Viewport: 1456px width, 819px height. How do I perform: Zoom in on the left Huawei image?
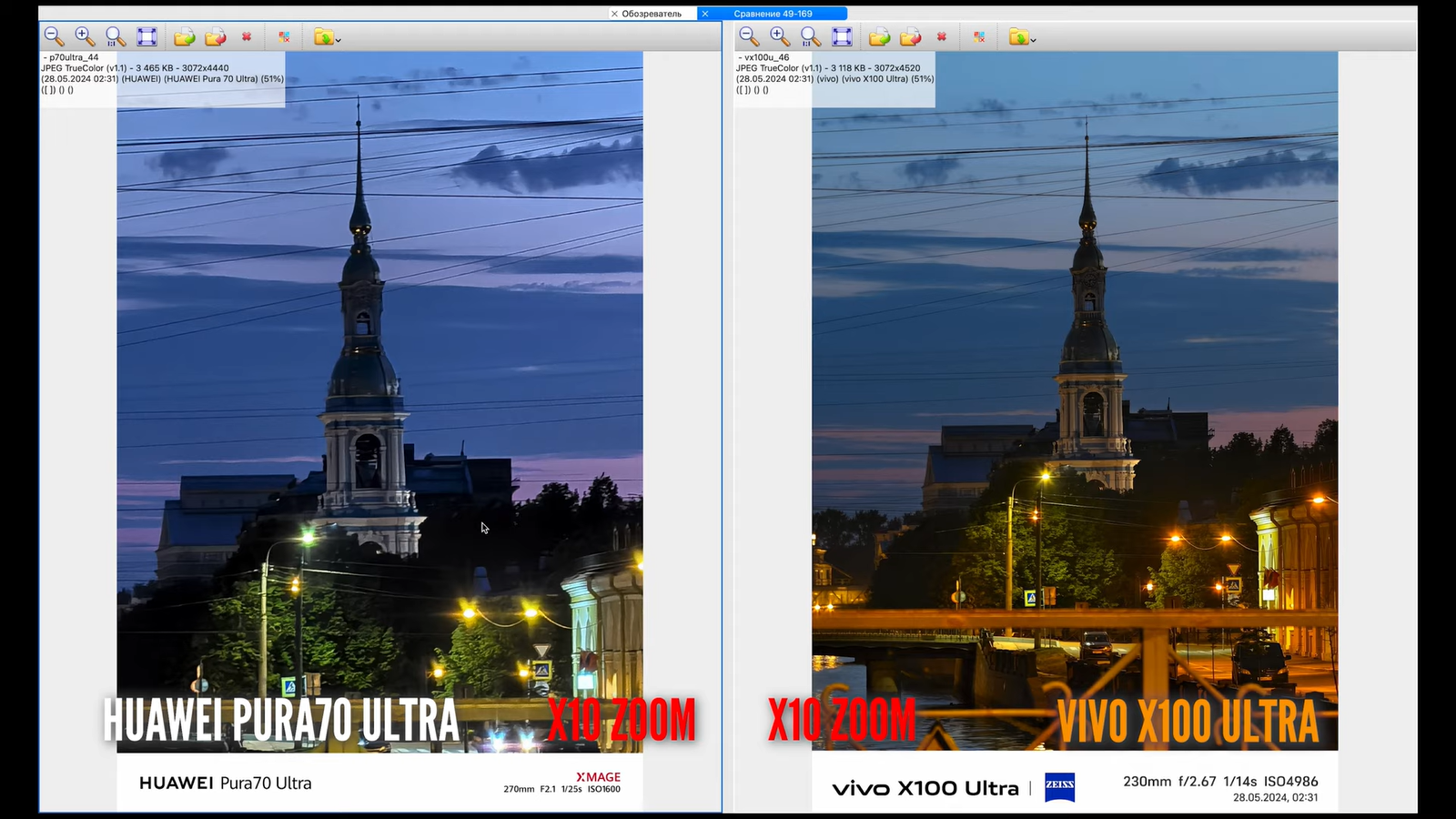[x=85, y=36]
